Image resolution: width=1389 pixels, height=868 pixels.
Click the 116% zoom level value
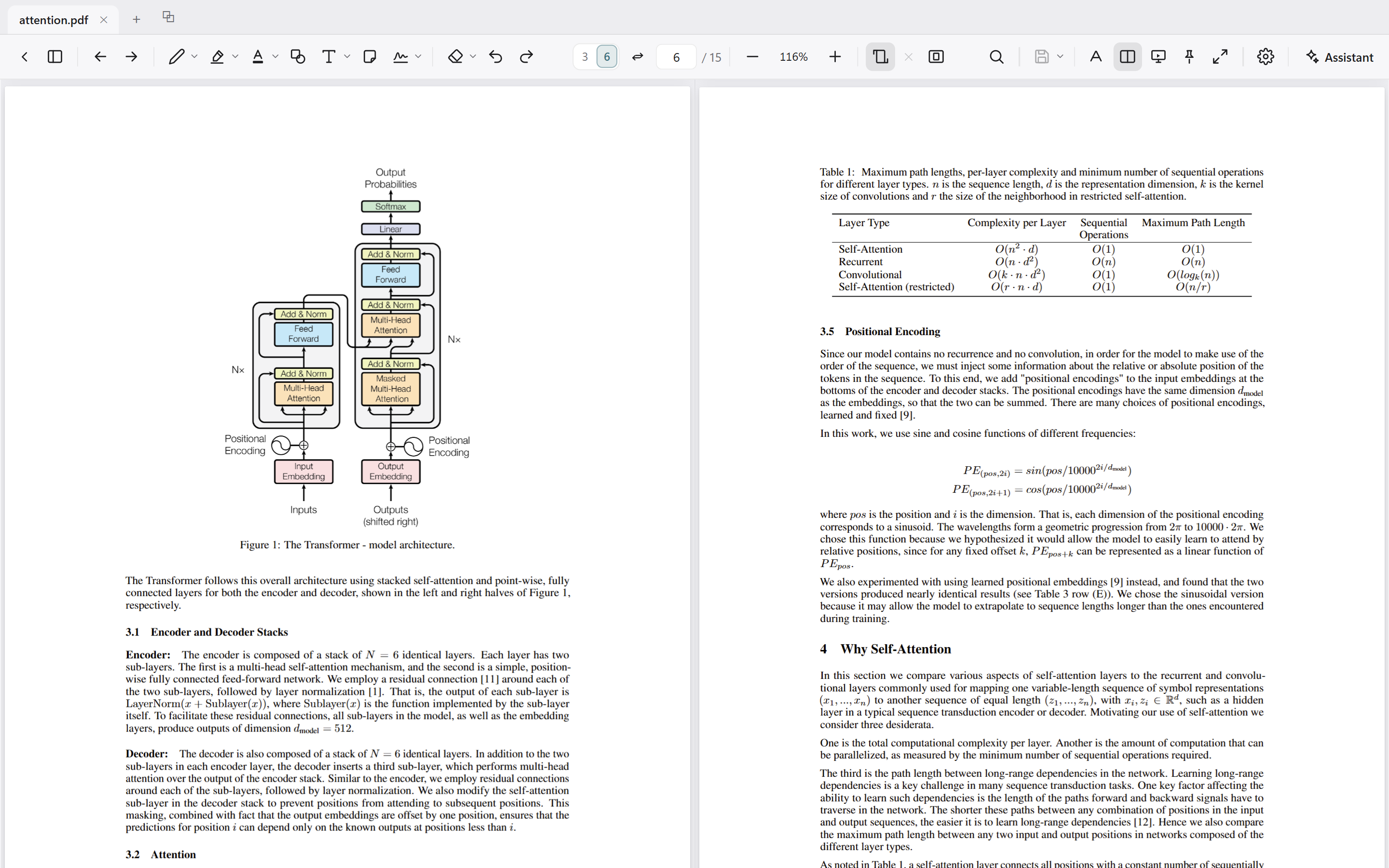[x=794, y=57]
